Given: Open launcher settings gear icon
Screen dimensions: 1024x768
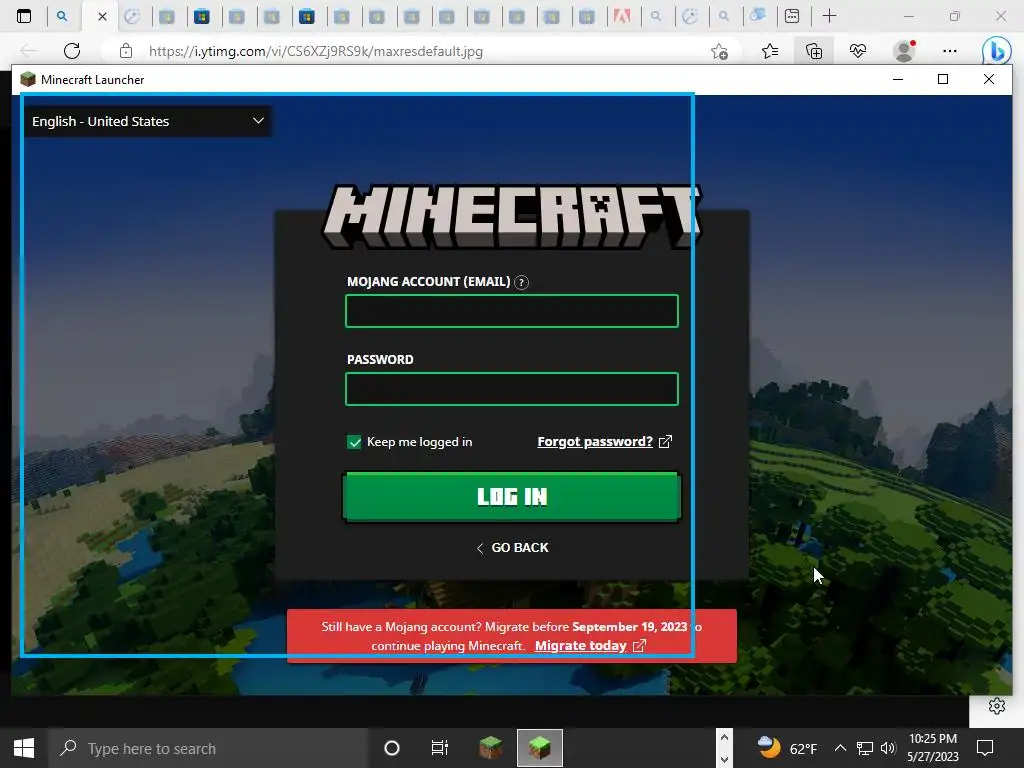Looking at the screenshot, I should click(x=997, y=706).
